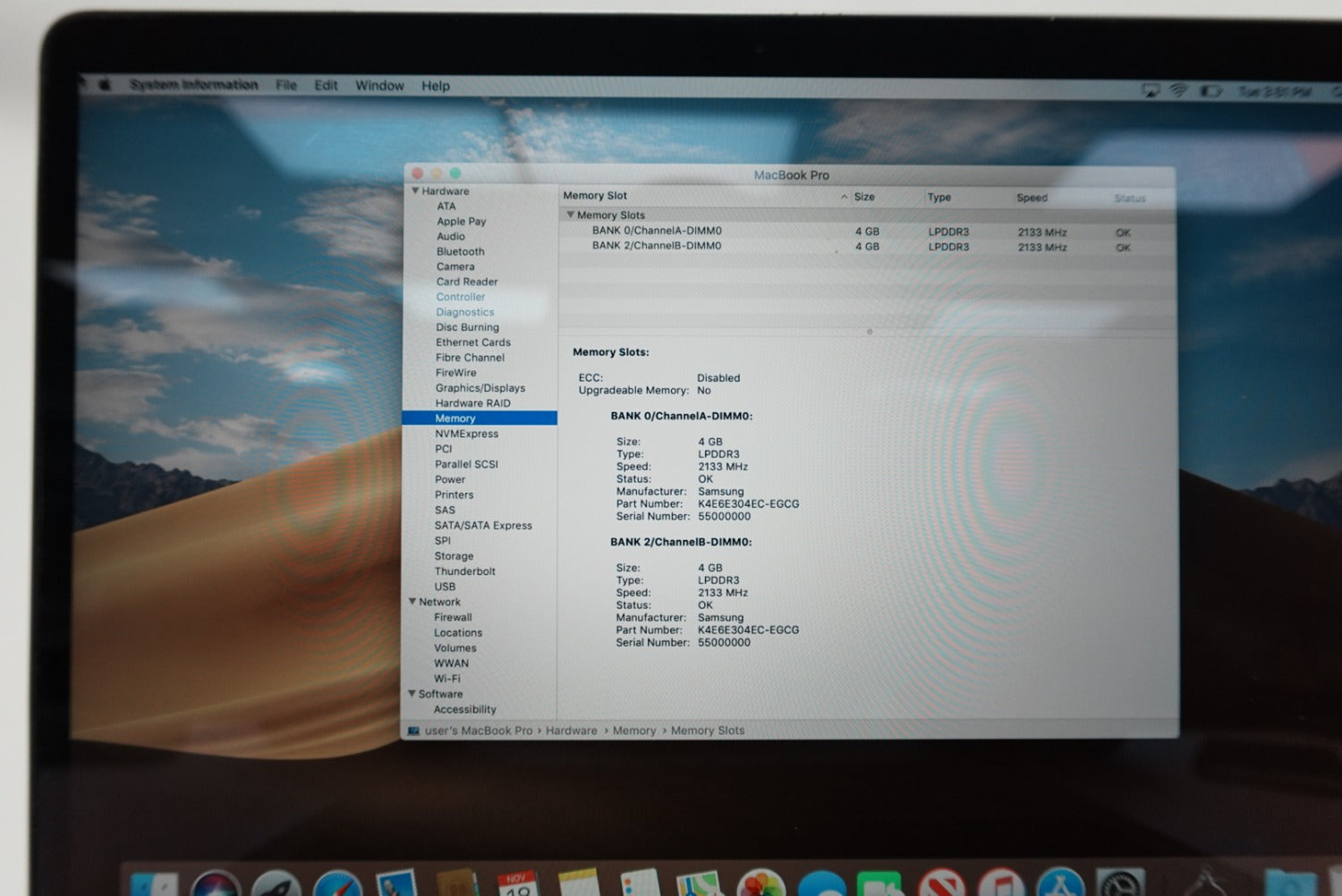1342x896 pixels.
Task: Collapse the Memory Slots disclosure triangle
Action: coord(570,215)
